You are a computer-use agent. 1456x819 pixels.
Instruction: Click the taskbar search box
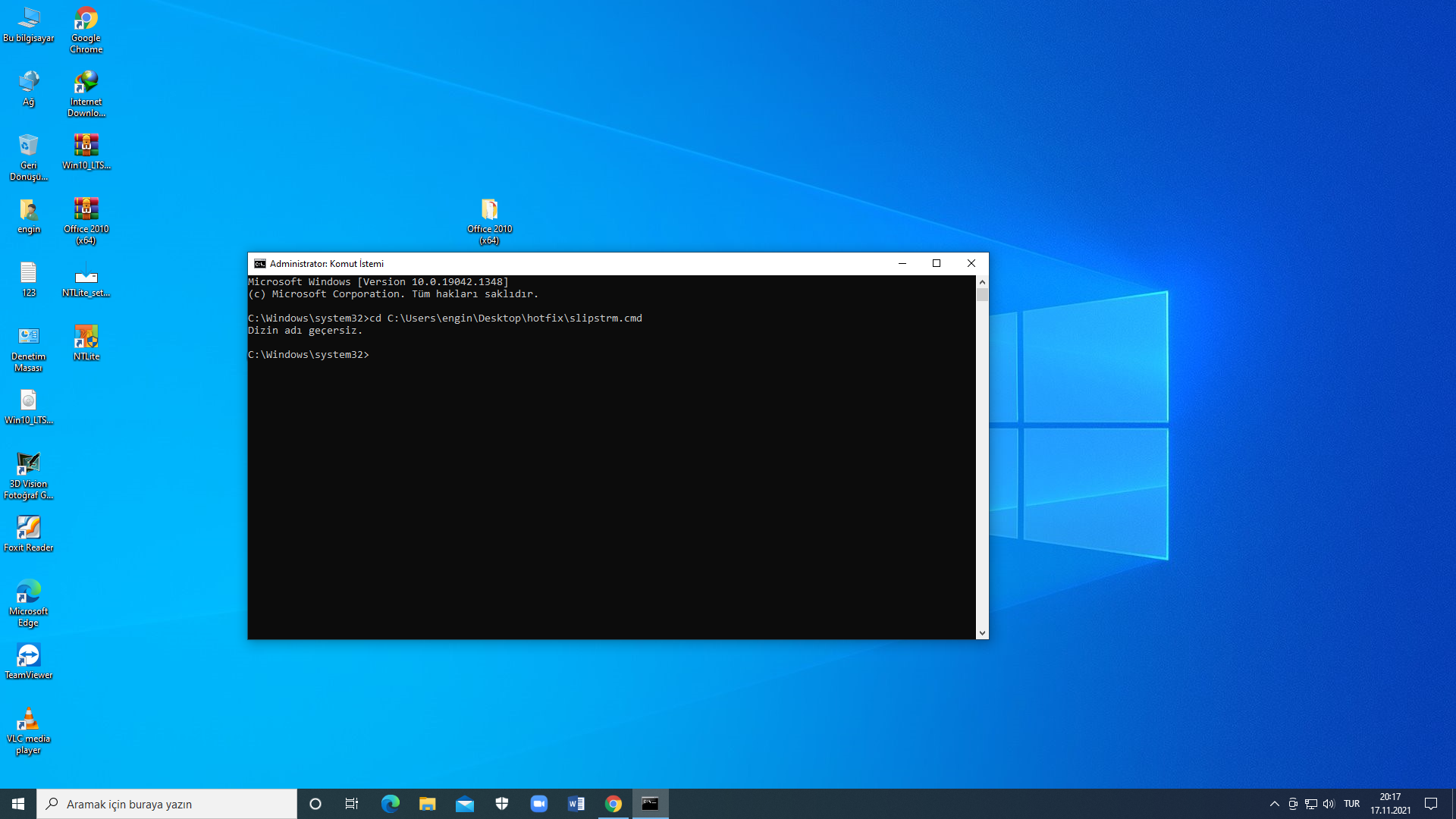[x=167, y=804]
